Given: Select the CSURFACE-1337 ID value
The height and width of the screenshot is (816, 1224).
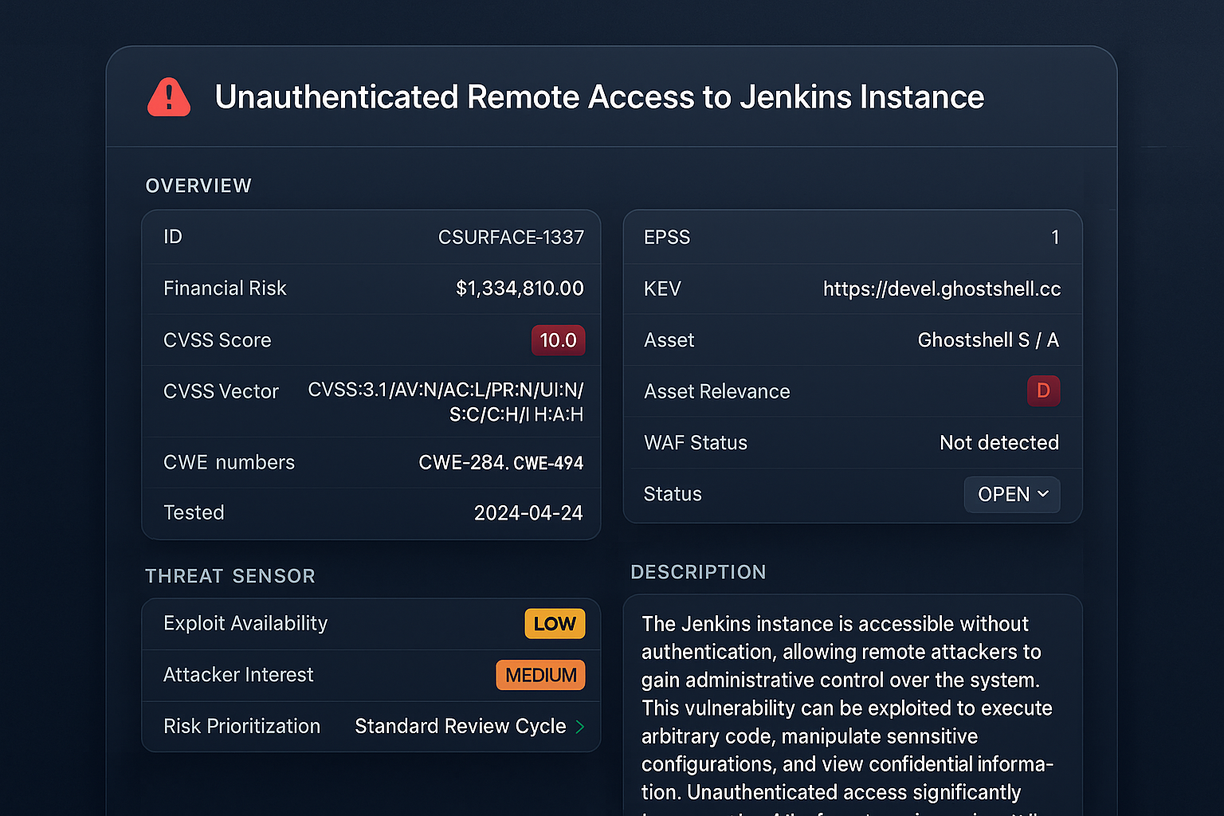Looking at the screenshot, I should click(x=511, y=237).
